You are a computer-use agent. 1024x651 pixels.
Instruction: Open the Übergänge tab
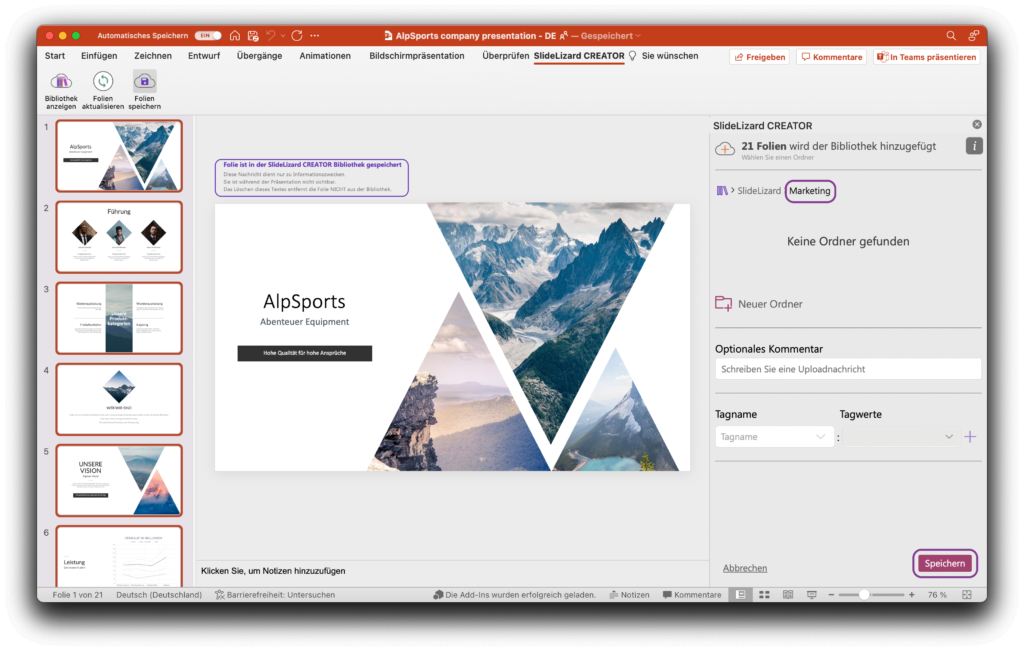pos(259,56)
